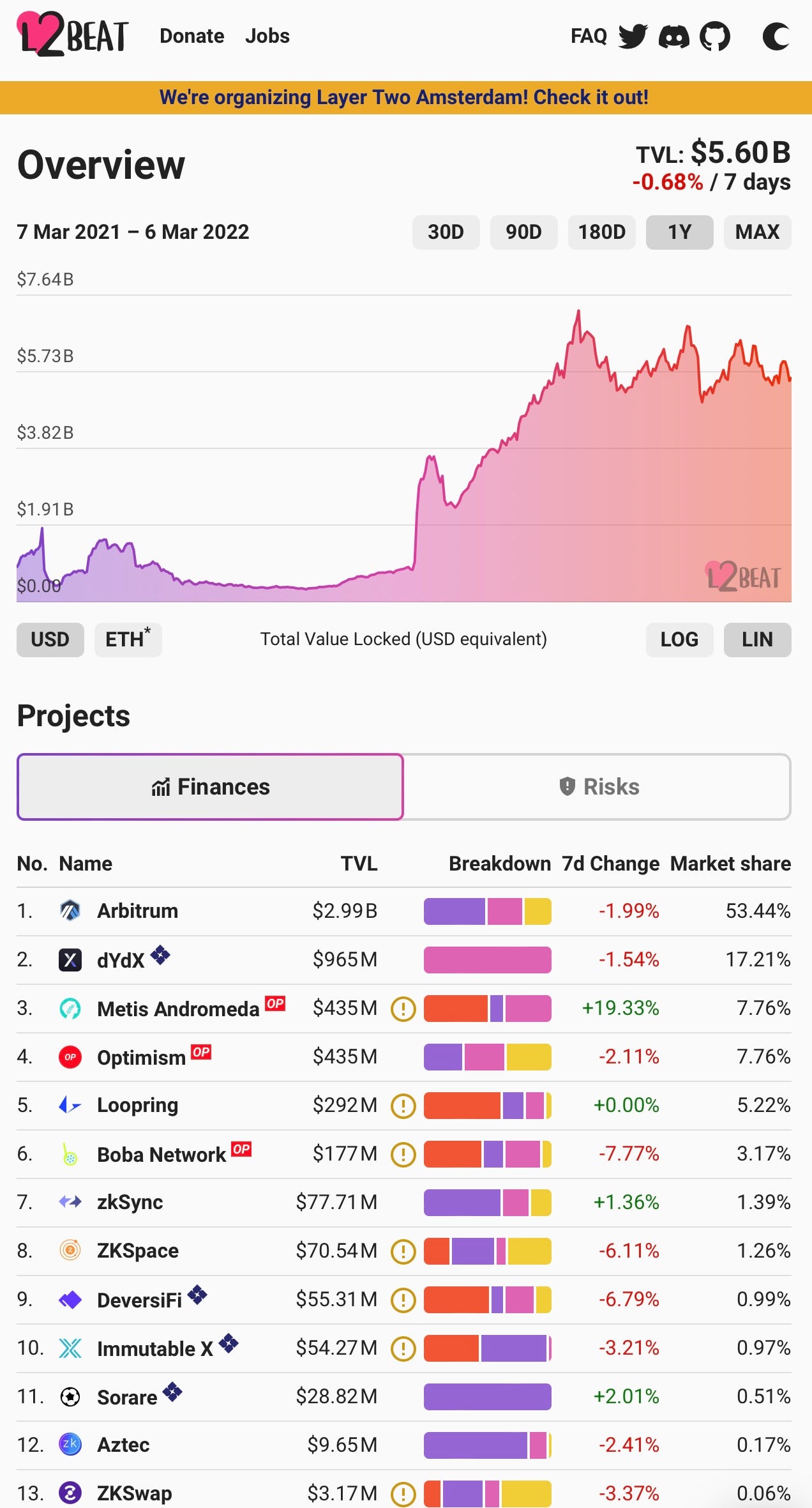Switch chart currency to USD
Viewport: 812px width, 1508px height.
50,639
